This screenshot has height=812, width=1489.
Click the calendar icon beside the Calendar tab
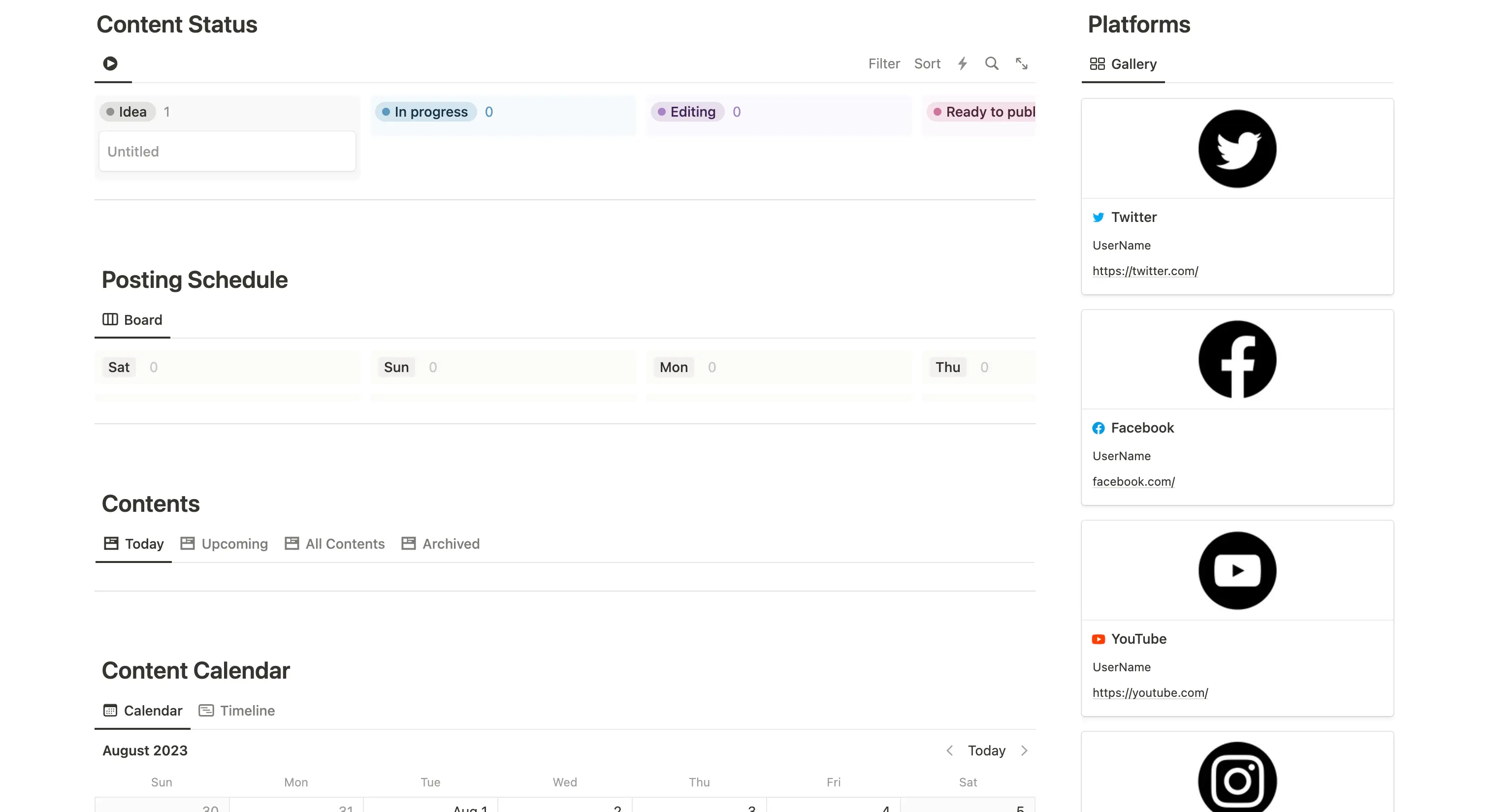110,710
